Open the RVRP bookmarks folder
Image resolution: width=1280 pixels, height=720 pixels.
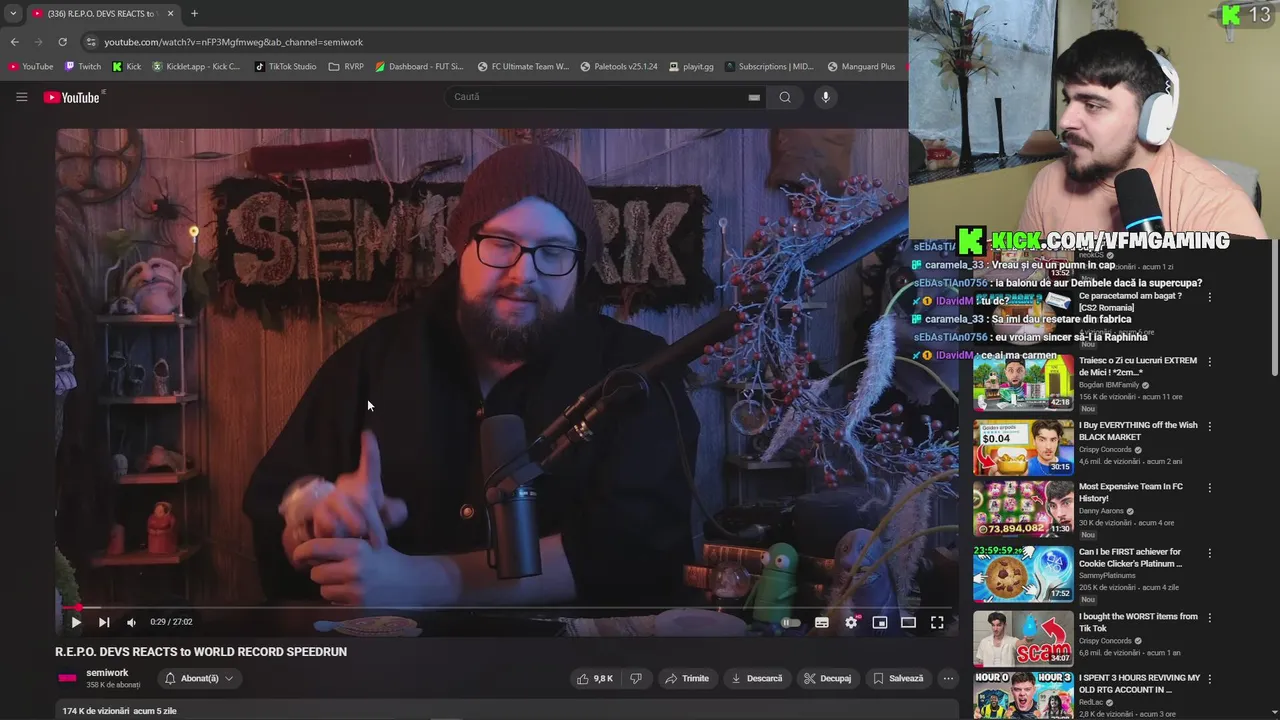(x=347, y=67)
